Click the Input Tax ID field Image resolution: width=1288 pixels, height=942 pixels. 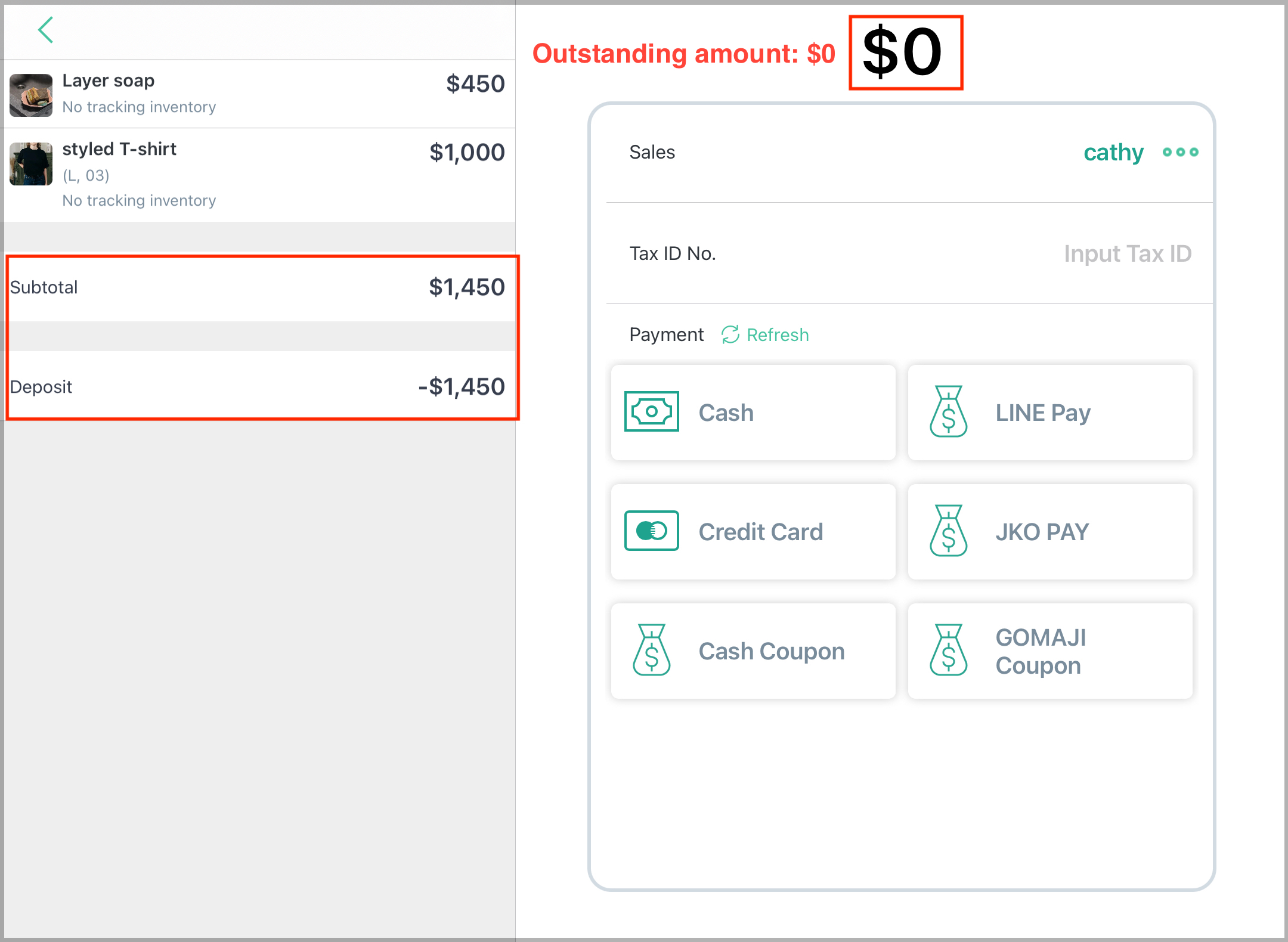click(1127, 254)
